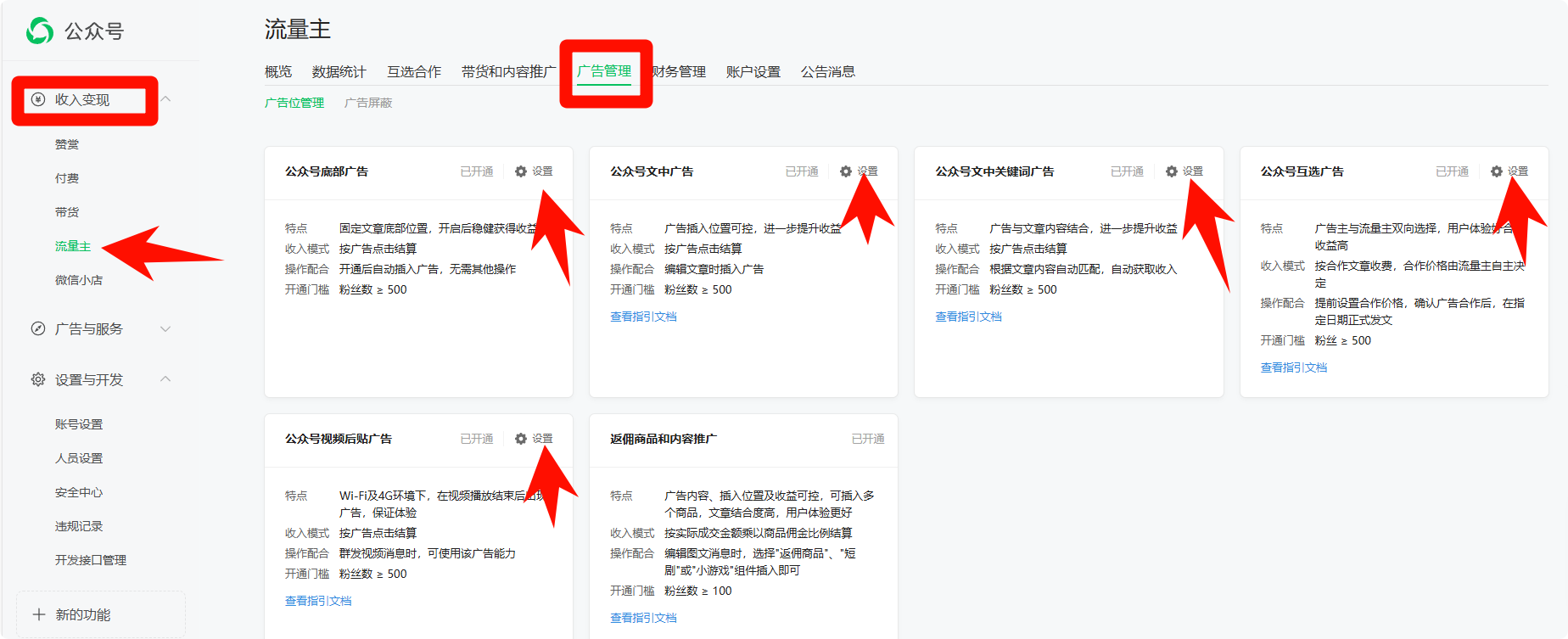This screenshot has height=639, width=1568.
Task: Select 流量主 in the sidebar
Action: [73, 246]
